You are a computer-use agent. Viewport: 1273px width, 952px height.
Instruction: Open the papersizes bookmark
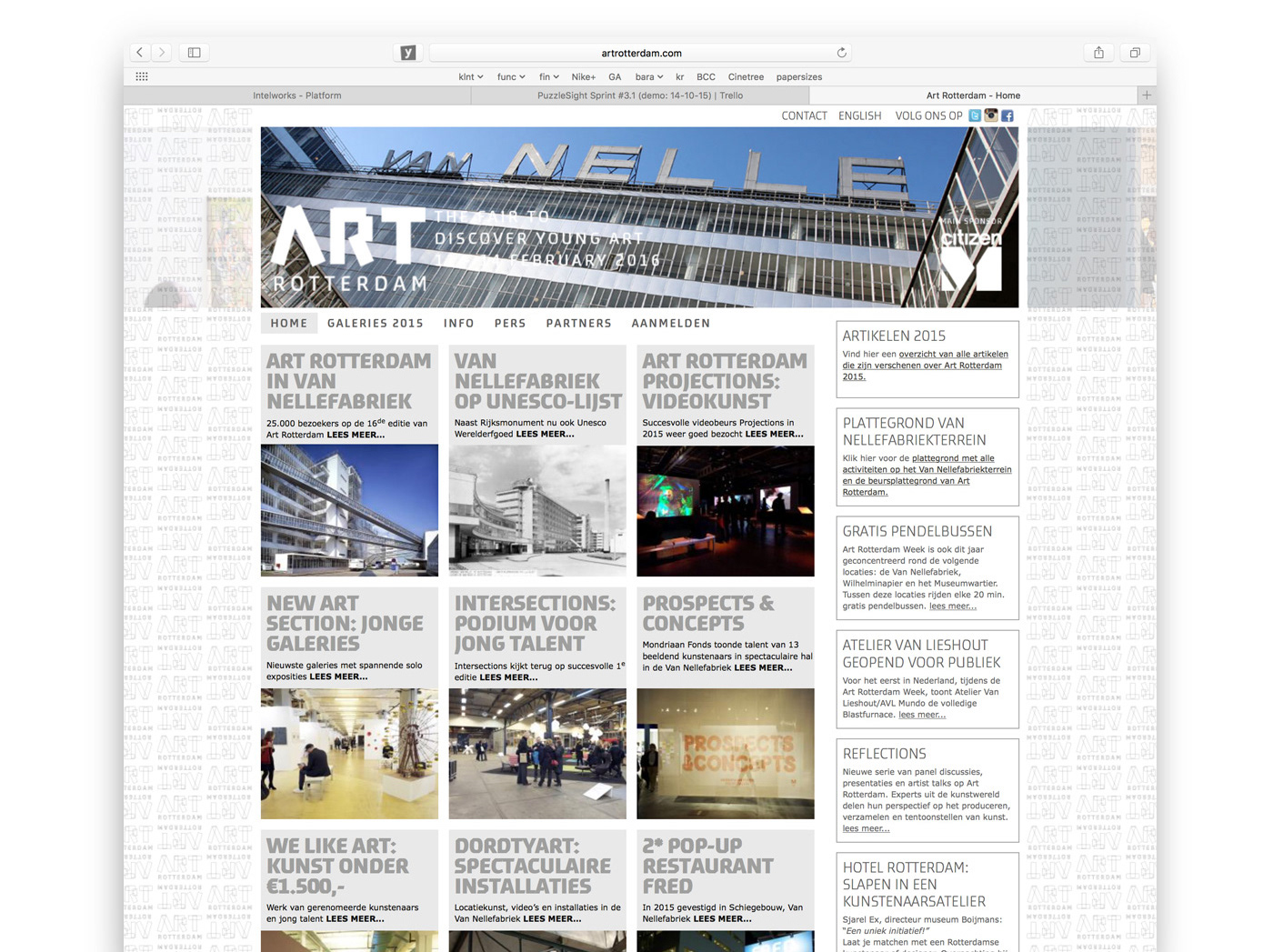click(x=799, y=77)
